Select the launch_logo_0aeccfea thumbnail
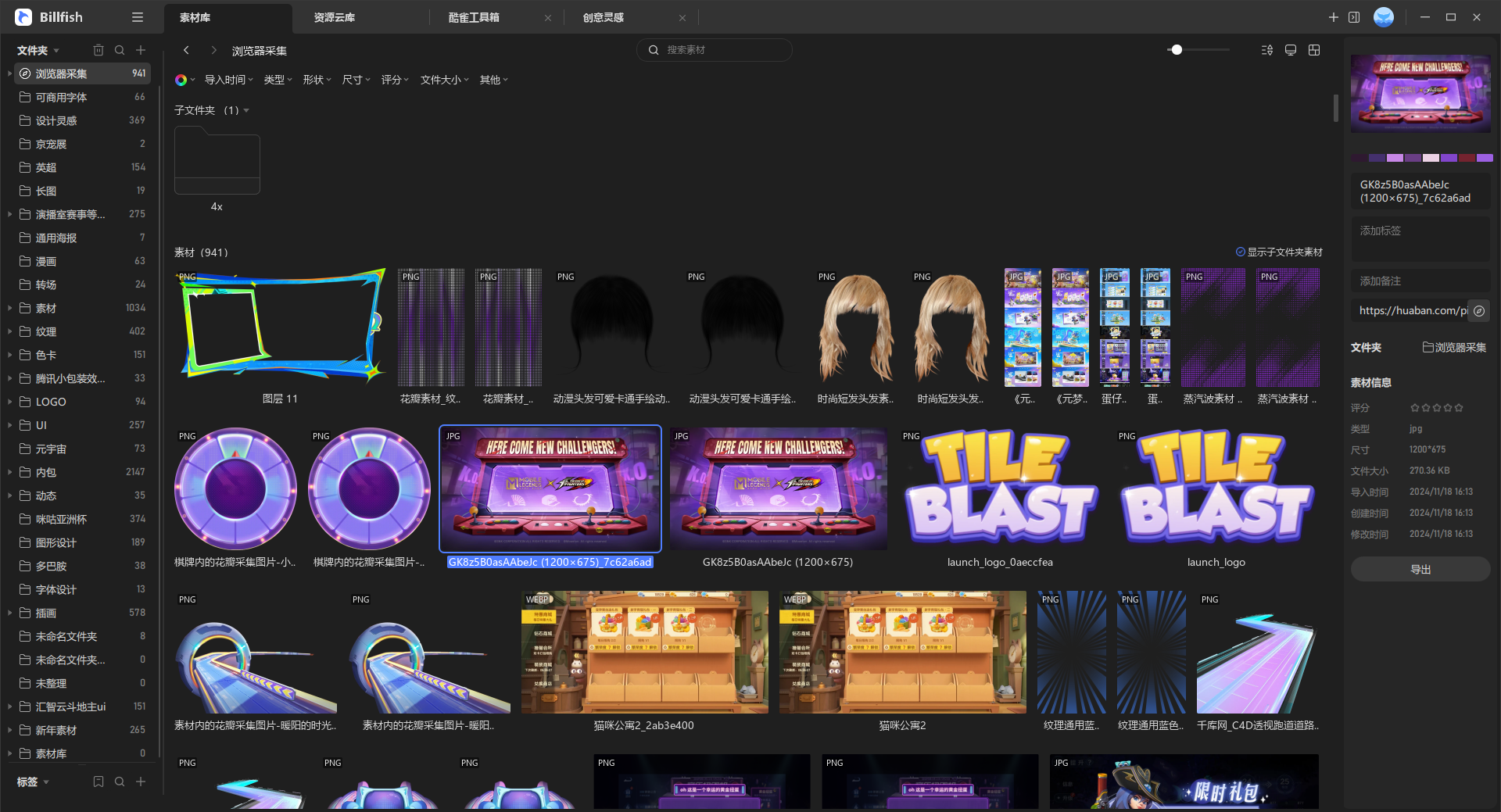This screenshot has height=812, width=1501. [1000, 488]
